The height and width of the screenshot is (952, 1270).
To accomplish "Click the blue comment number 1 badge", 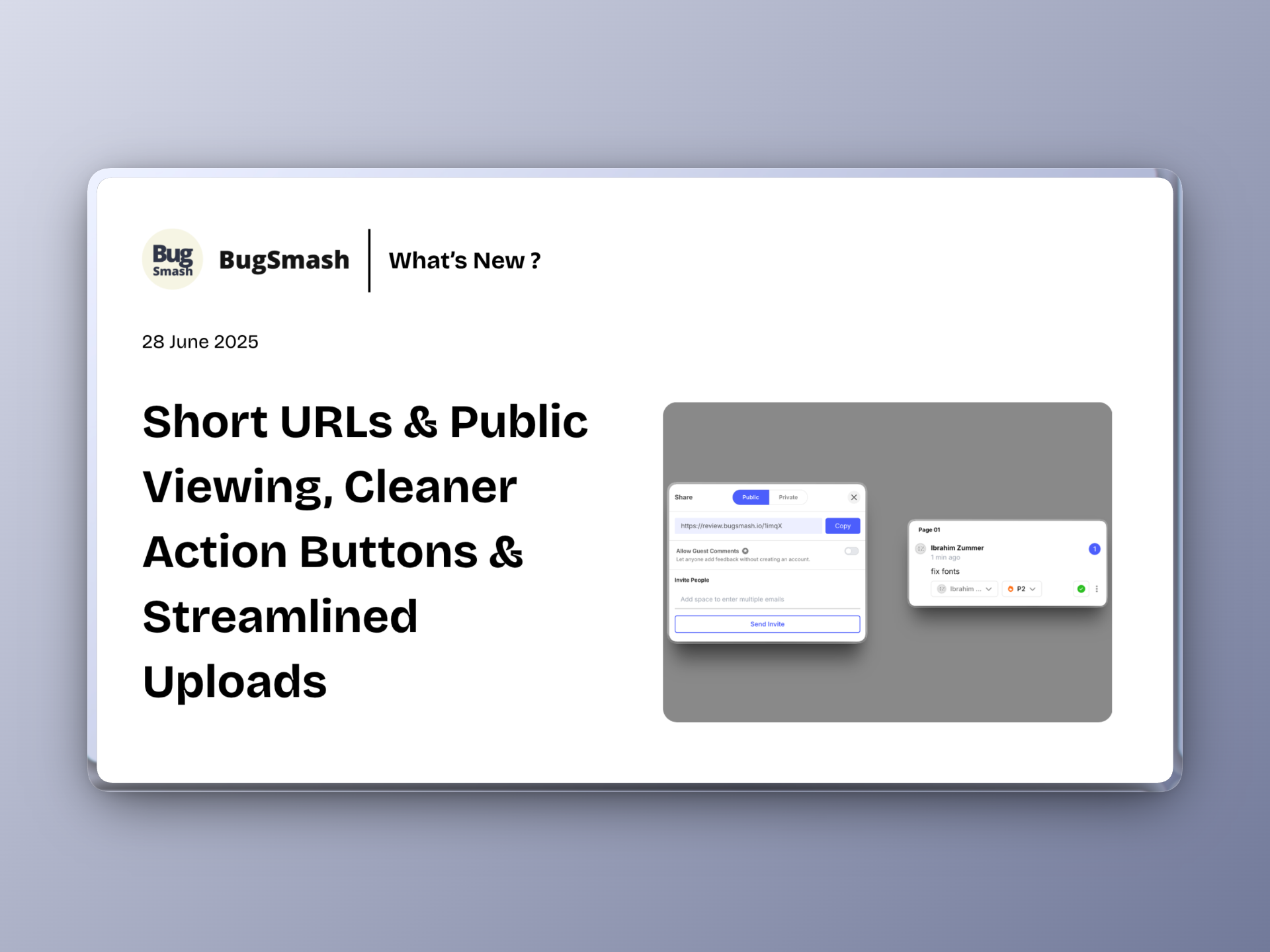I will [x=1094, y=549].
